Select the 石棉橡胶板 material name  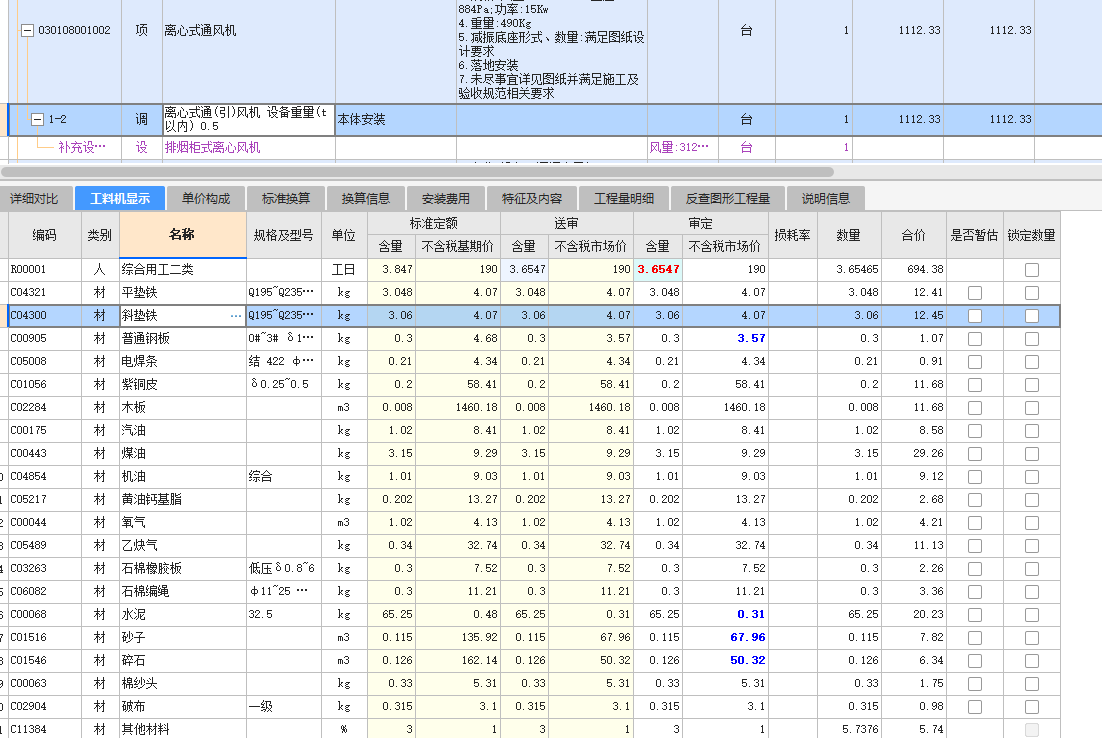pyautogui.click(x=152, y=569)
